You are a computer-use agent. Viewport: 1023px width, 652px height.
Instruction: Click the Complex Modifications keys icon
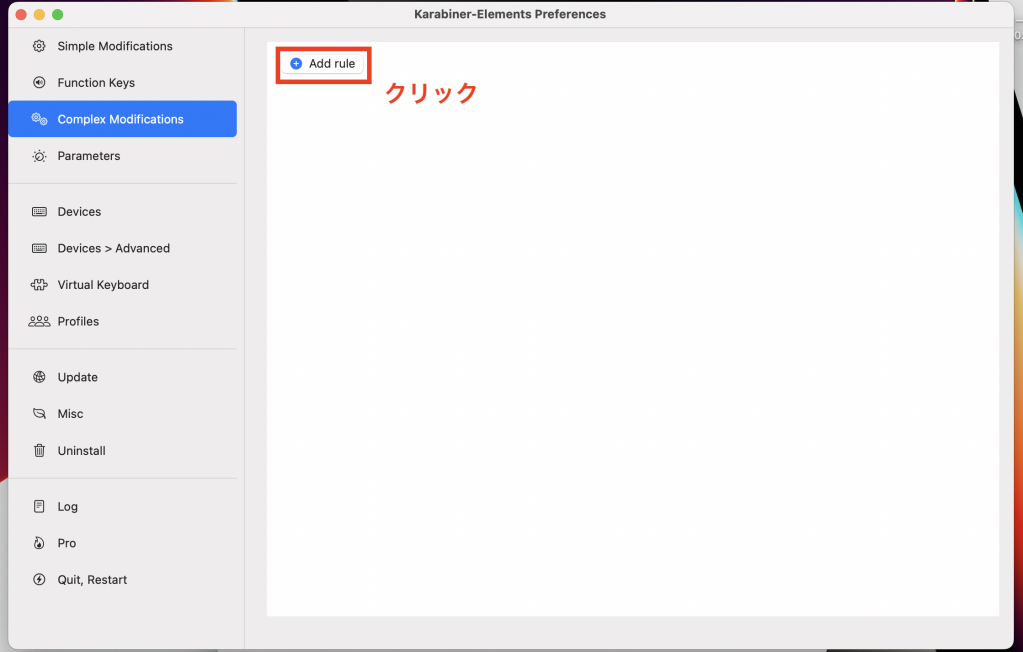tap(39, 118)
